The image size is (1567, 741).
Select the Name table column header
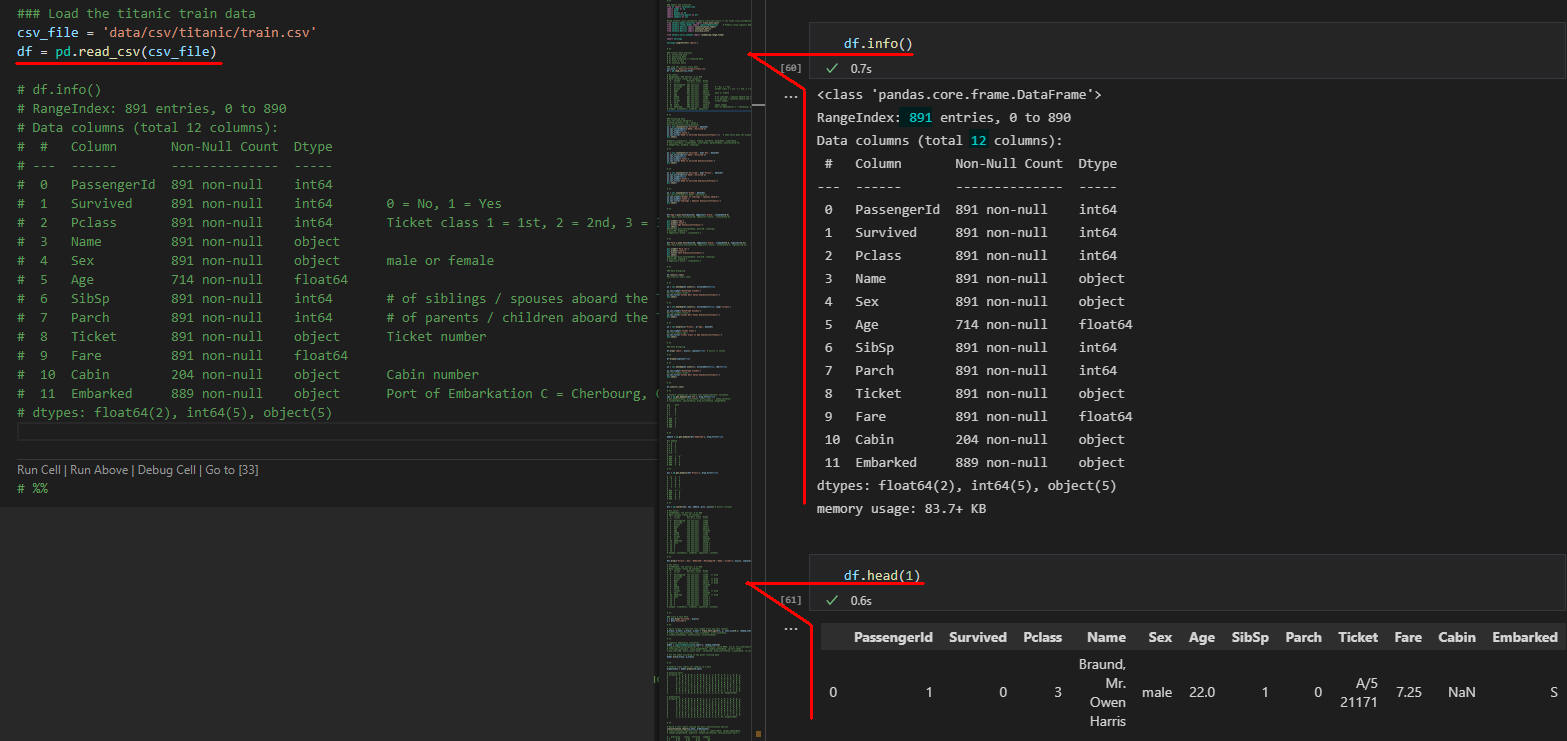click(1106, 637)
